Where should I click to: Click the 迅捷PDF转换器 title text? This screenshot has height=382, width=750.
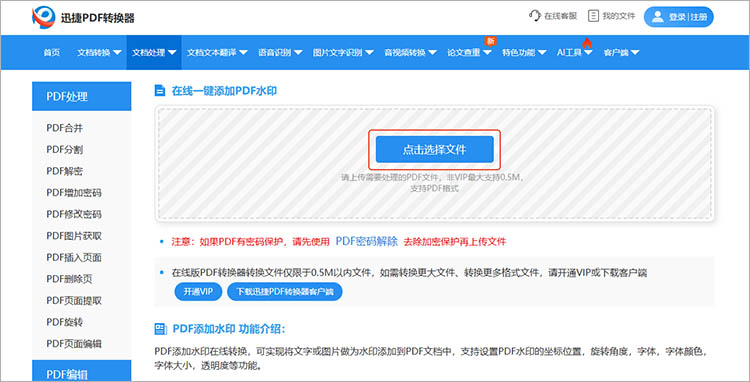[x=98, y=18]
